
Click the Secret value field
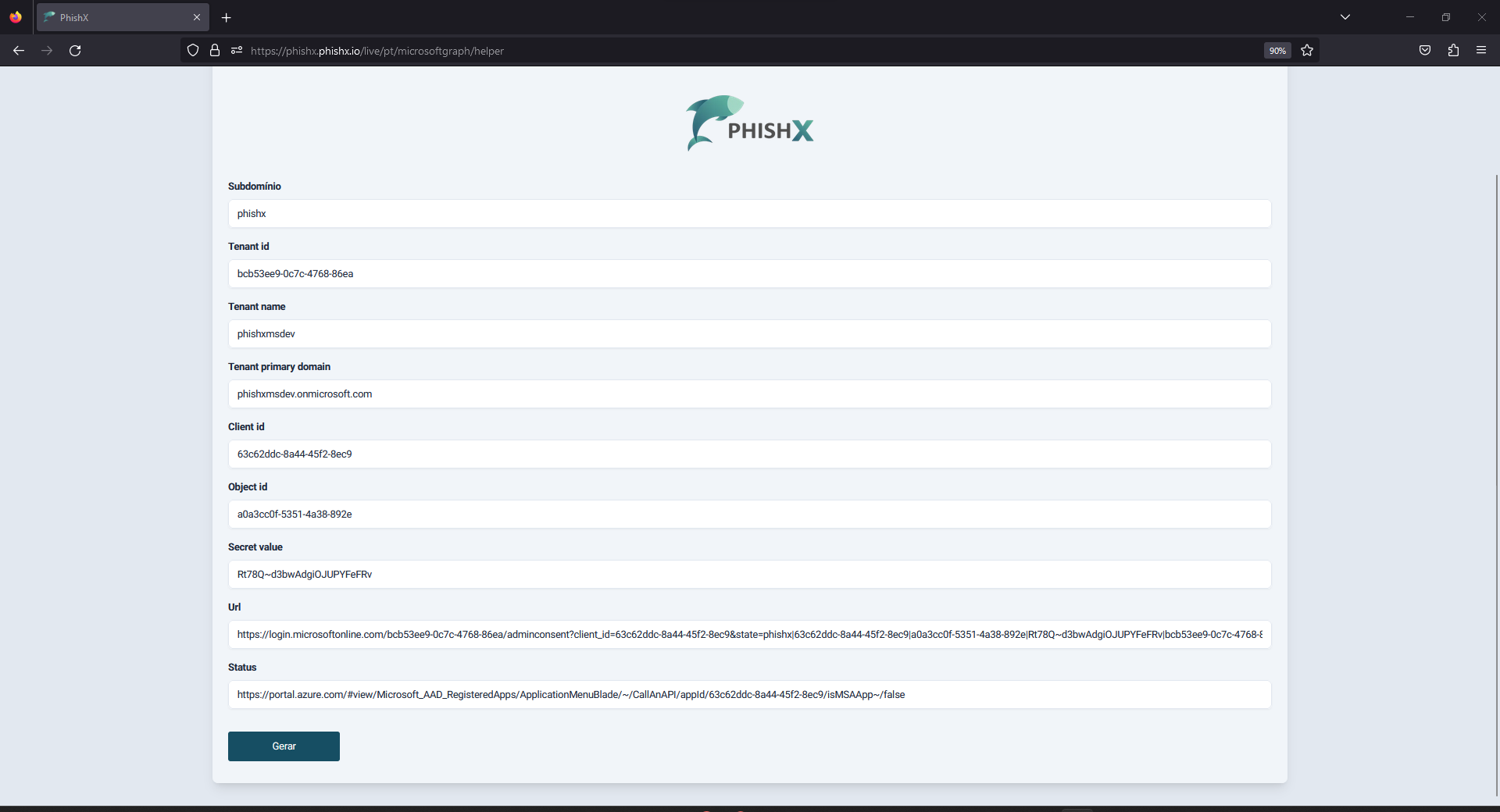[x=750, y=575]
